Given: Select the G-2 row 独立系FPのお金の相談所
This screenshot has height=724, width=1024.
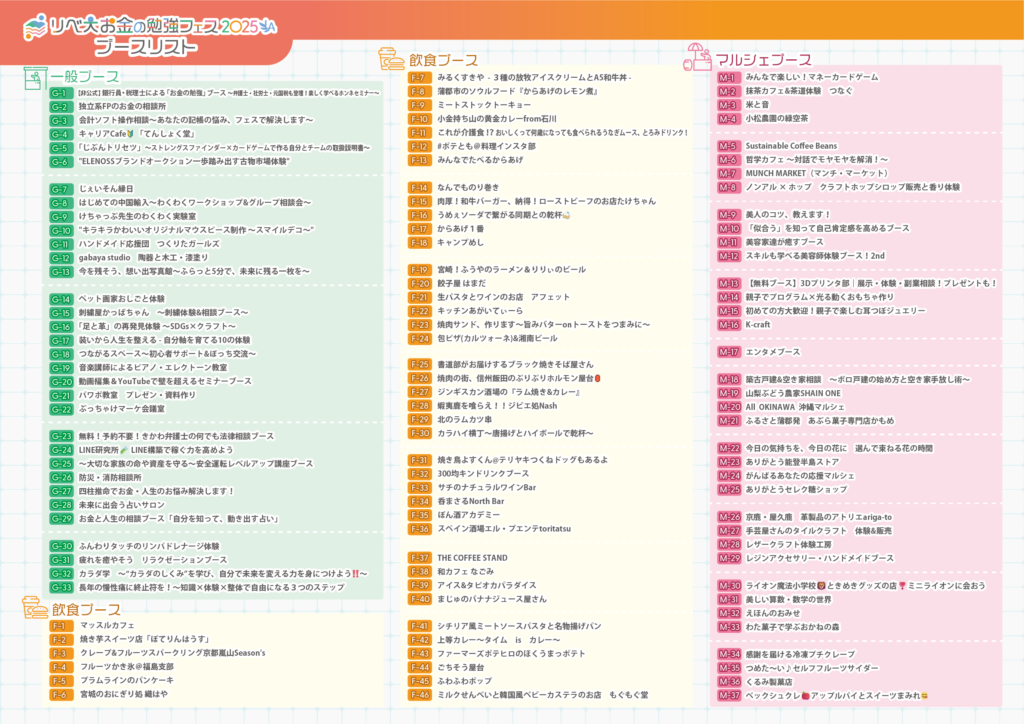Looking at the screenshot, I should 108,106.
